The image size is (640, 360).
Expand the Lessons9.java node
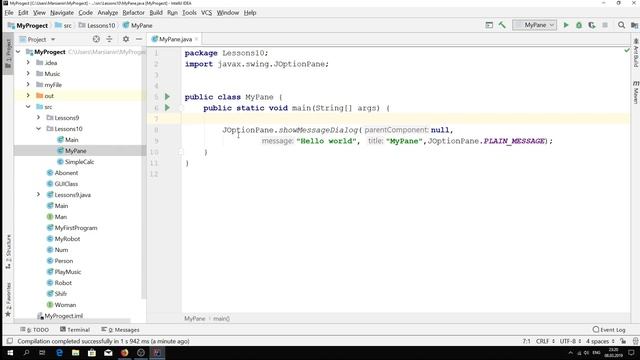click(x=39, y=195)
